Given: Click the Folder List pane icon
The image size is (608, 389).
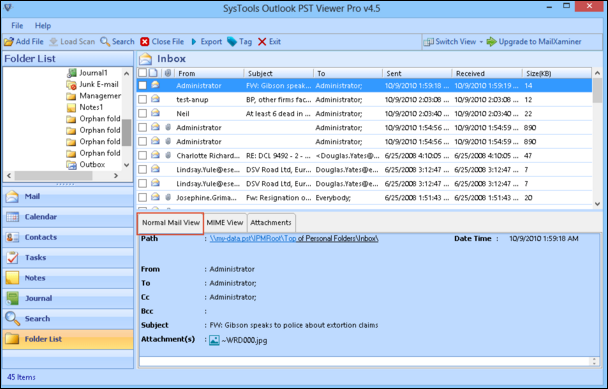Looking at the screenshot, I should tap(12, 339).
